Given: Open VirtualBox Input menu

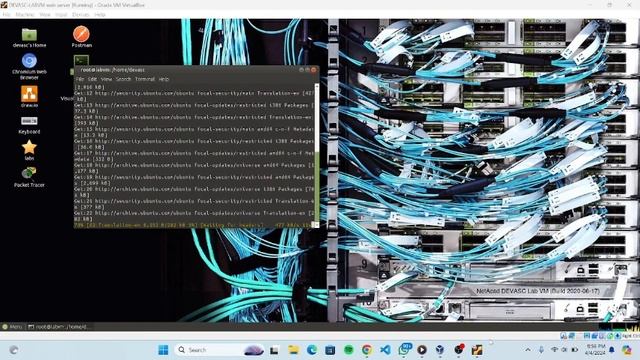Looking at the screenshot, I should (x=61, y=14).
